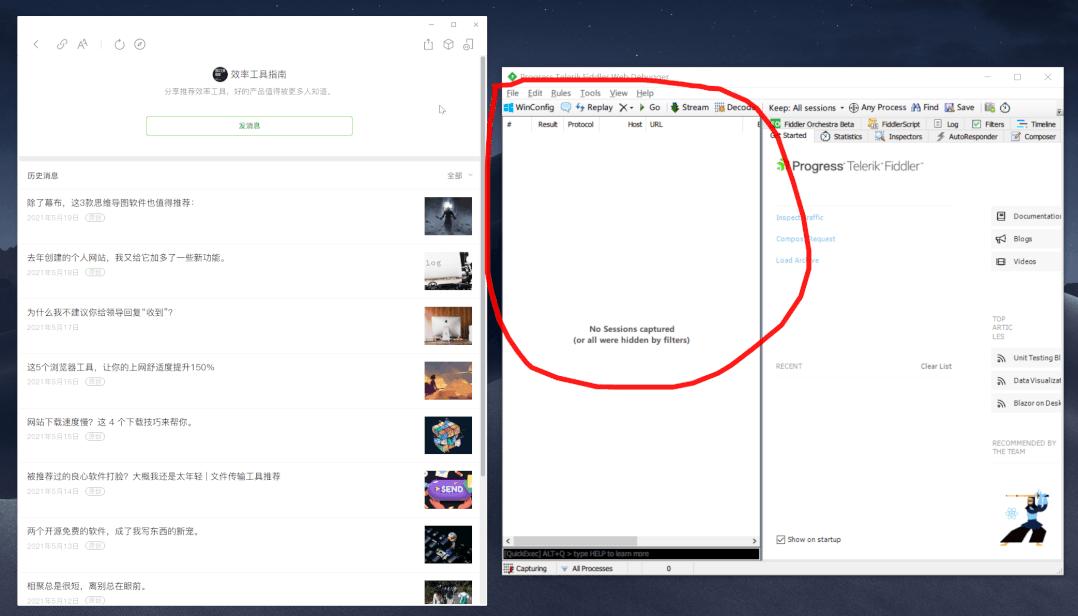
Task: Click the timer stopwatch icon in Fiddler
Action: [1005, 107]
